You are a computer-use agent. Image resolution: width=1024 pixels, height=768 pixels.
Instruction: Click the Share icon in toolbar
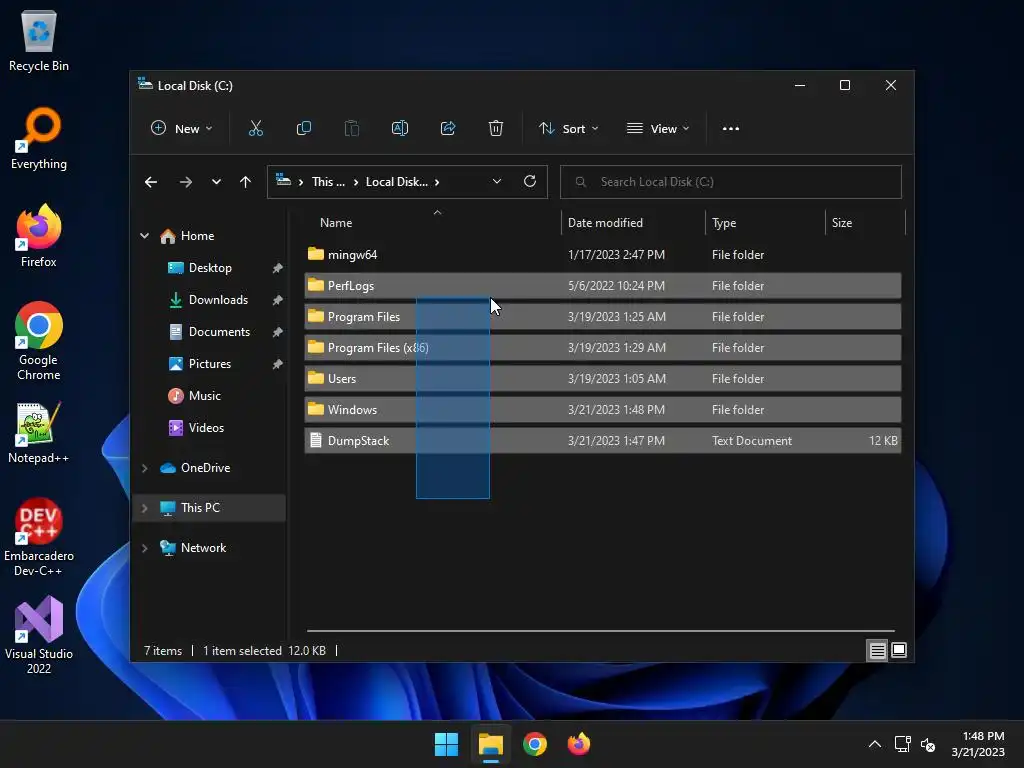point(448,129)
